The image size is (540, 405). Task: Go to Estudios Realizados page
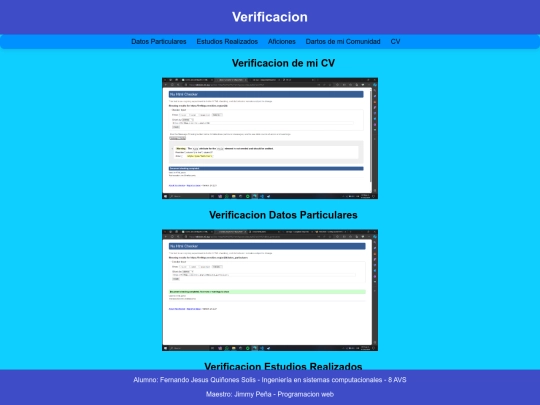coord(227,42)
